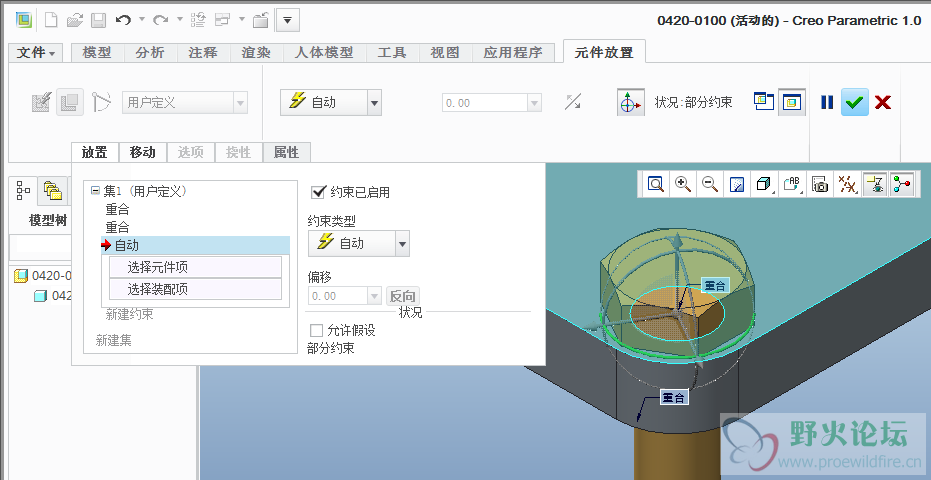Switch to the 模型 ribbon tab

(x=97, y=52)
